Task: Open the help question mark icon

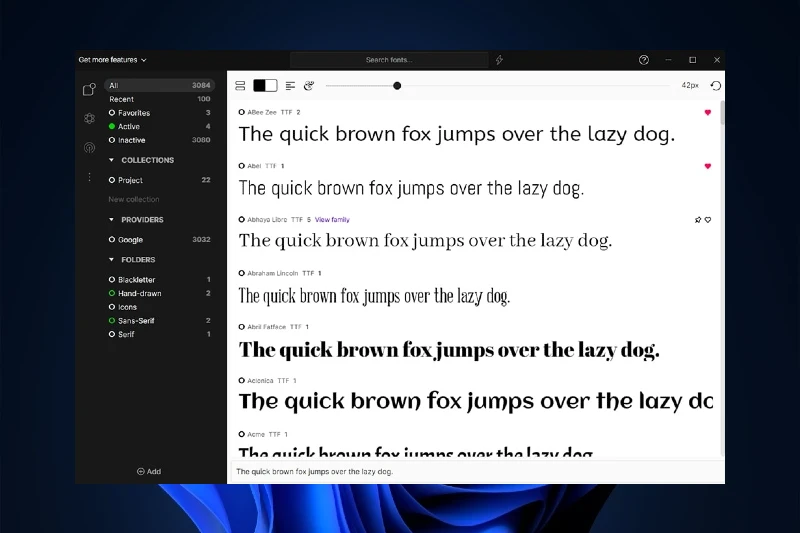Action: (x=644, y=60)
